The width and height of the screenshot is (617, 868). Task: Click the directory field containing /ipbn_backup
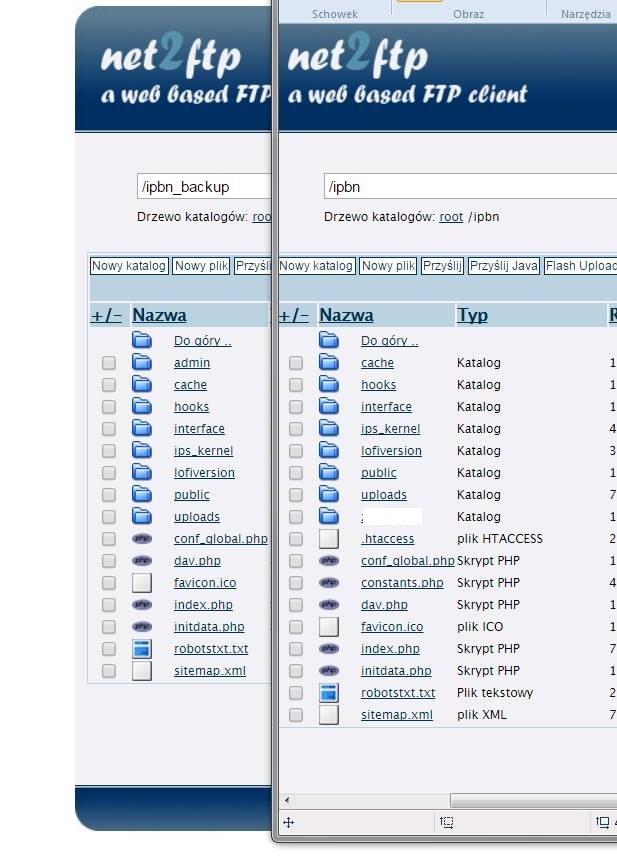tap(204, 187)
